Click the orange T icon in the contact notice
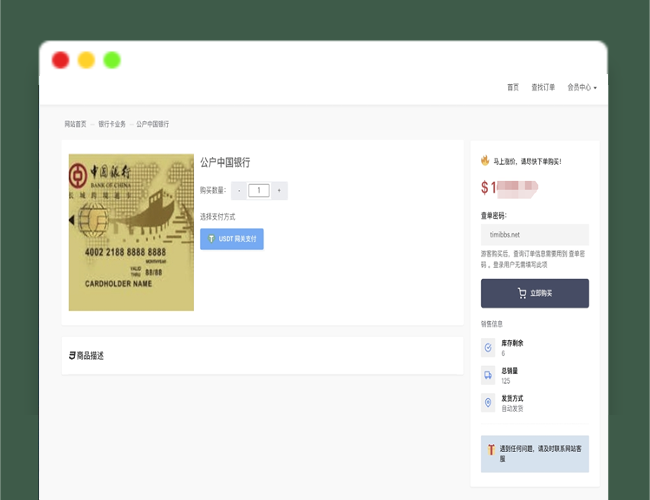The width and height of the screenshot is (650, 500). coord(490,453)
